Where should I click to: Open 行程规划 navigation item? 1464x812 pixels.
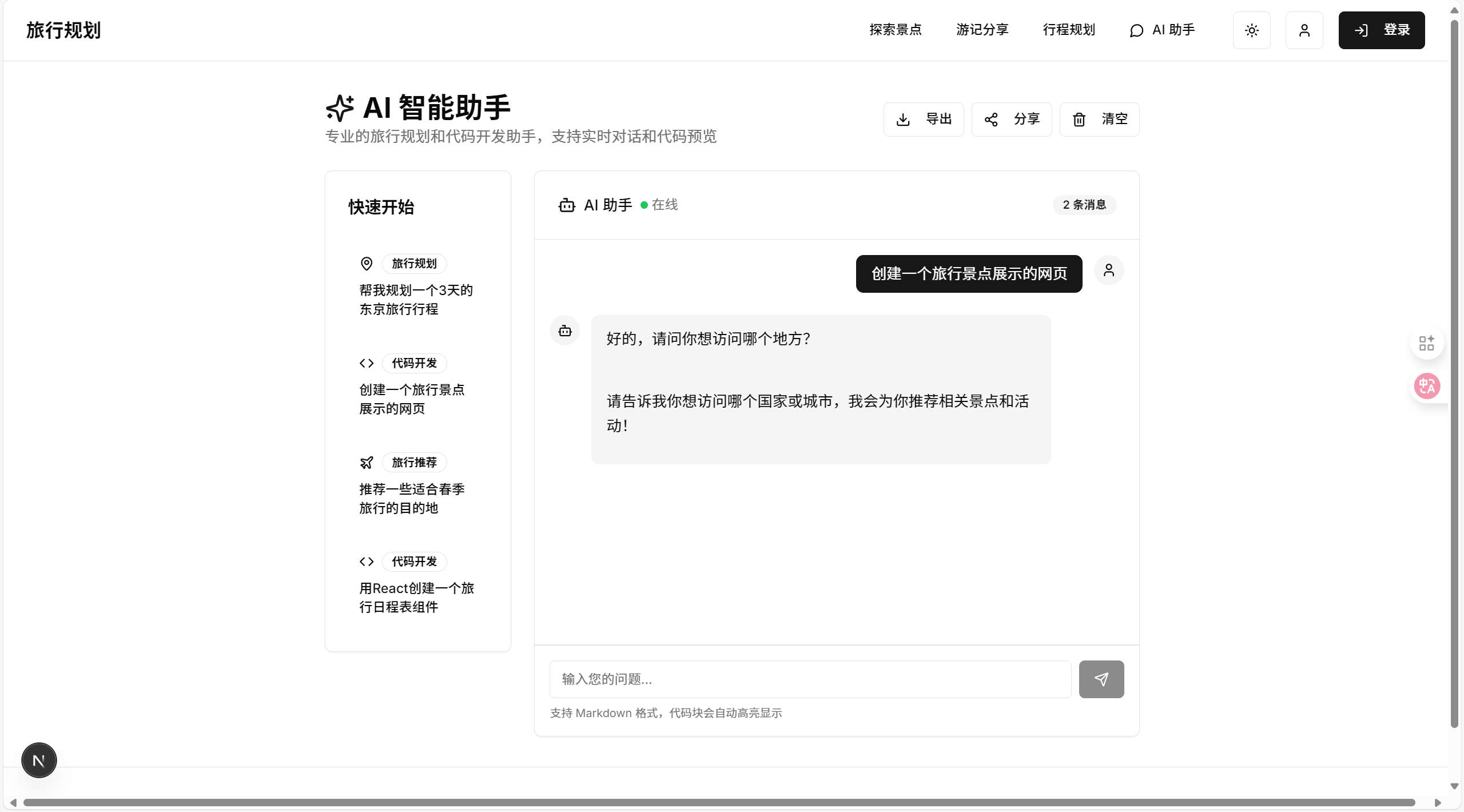[x=1068, y=30]
